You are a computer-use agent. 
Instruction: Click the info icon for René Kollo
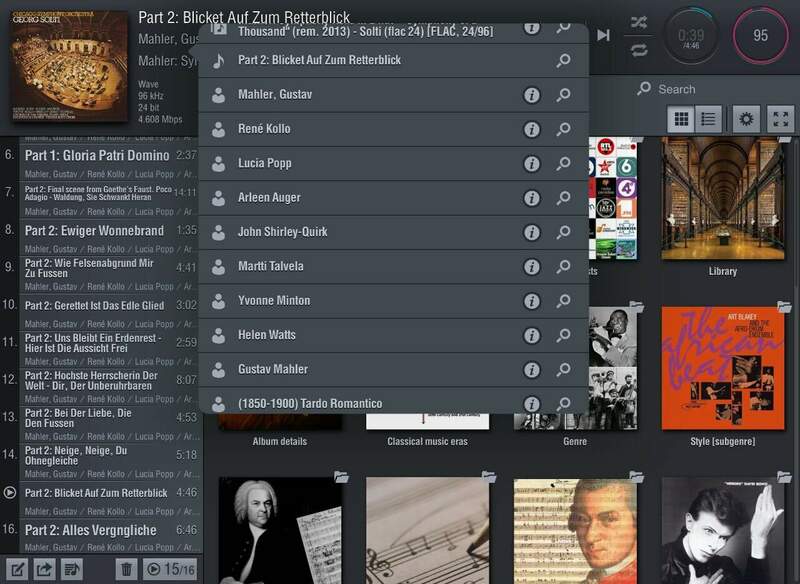click(532, 129)
